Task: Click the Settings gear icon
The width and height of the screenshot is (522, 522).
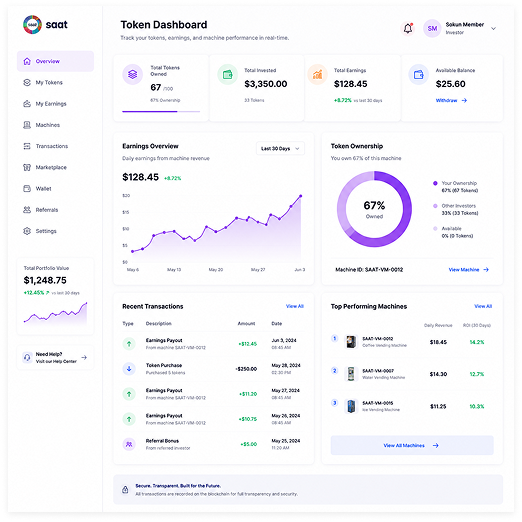Action: pyautogui.click(x=27, y=231)
